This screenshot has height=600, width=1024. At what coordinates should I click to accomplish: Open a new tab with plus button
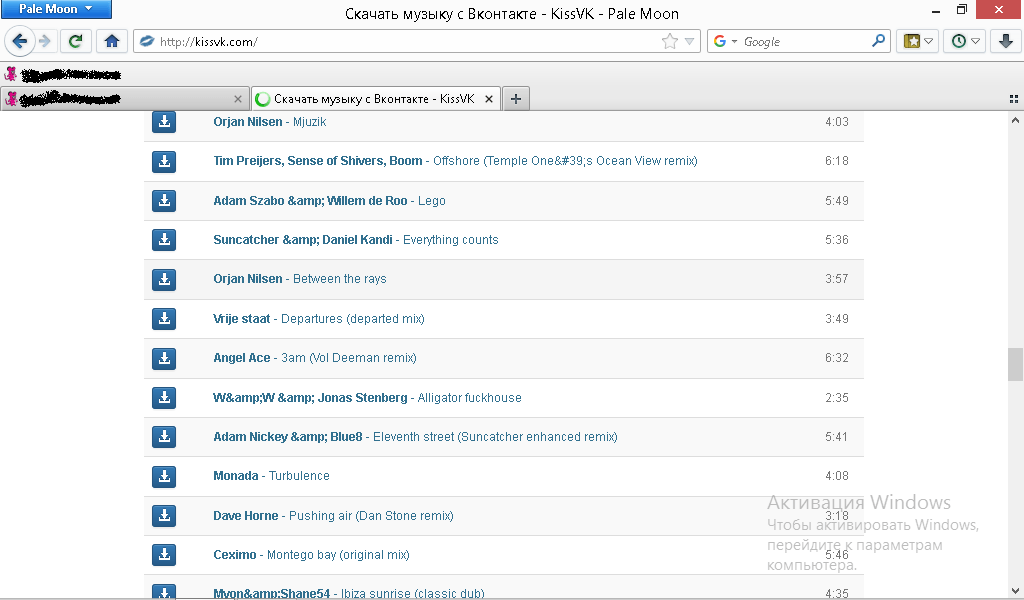[x=516, y=99]
